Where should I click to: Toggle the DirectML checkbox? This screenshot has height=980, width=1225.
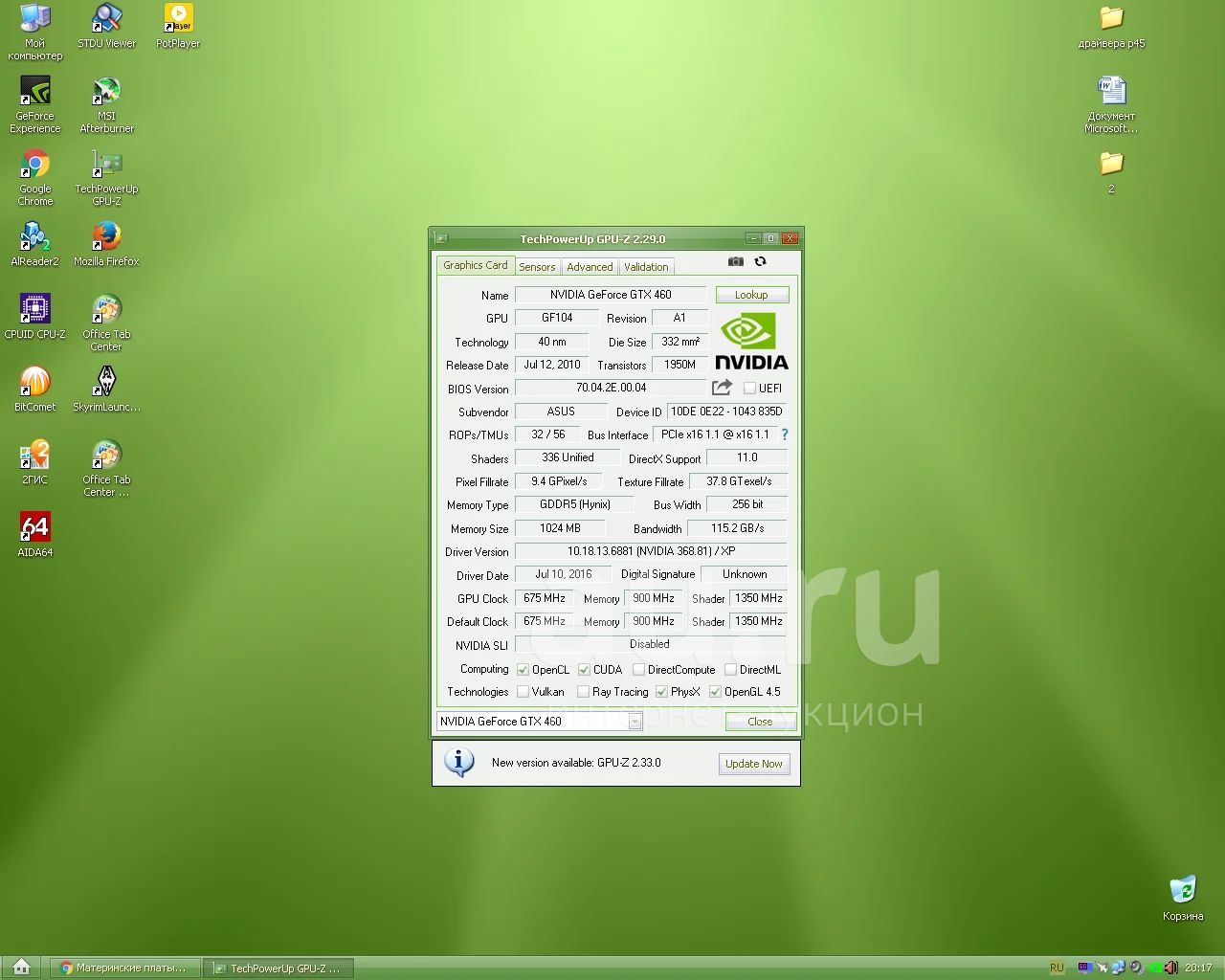click(x=730, y=670)
